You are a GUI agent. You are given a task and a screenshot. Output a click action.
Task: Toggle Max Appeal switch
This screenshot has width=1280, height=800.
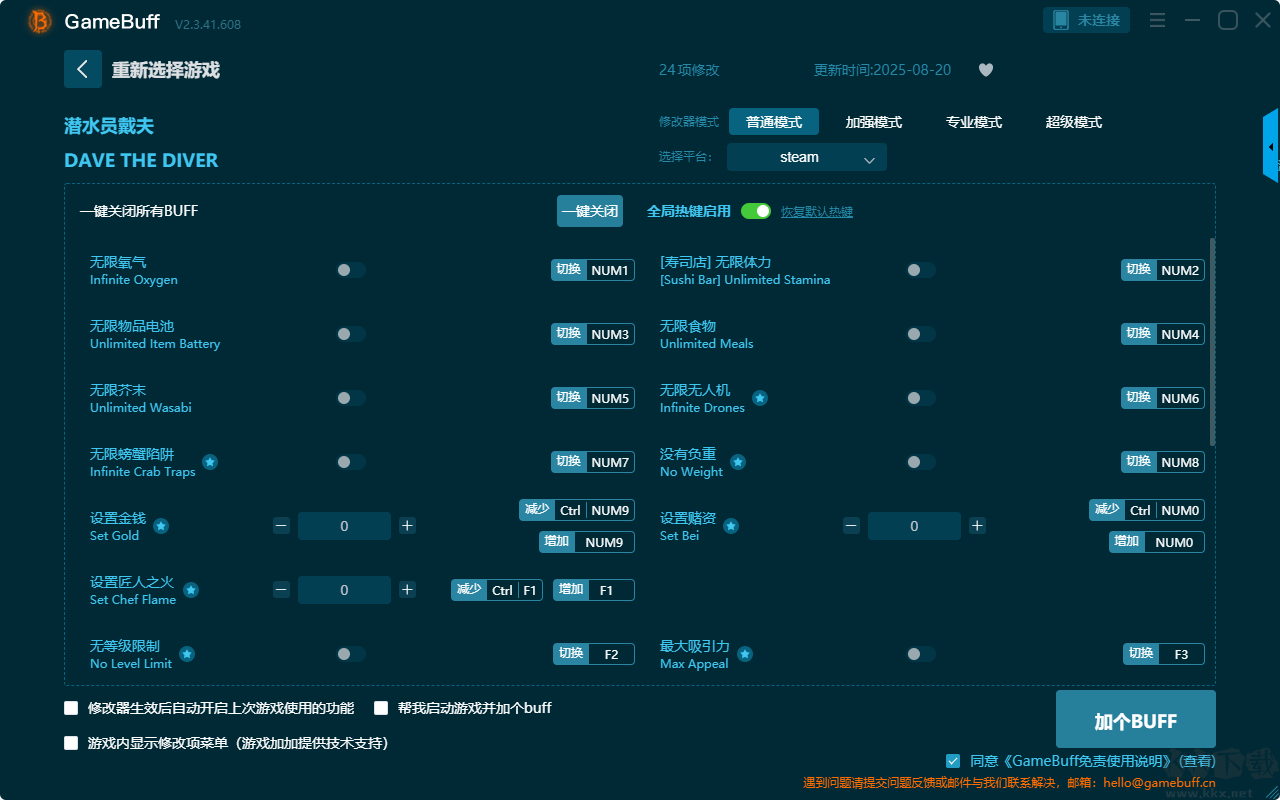pos(921,654)
